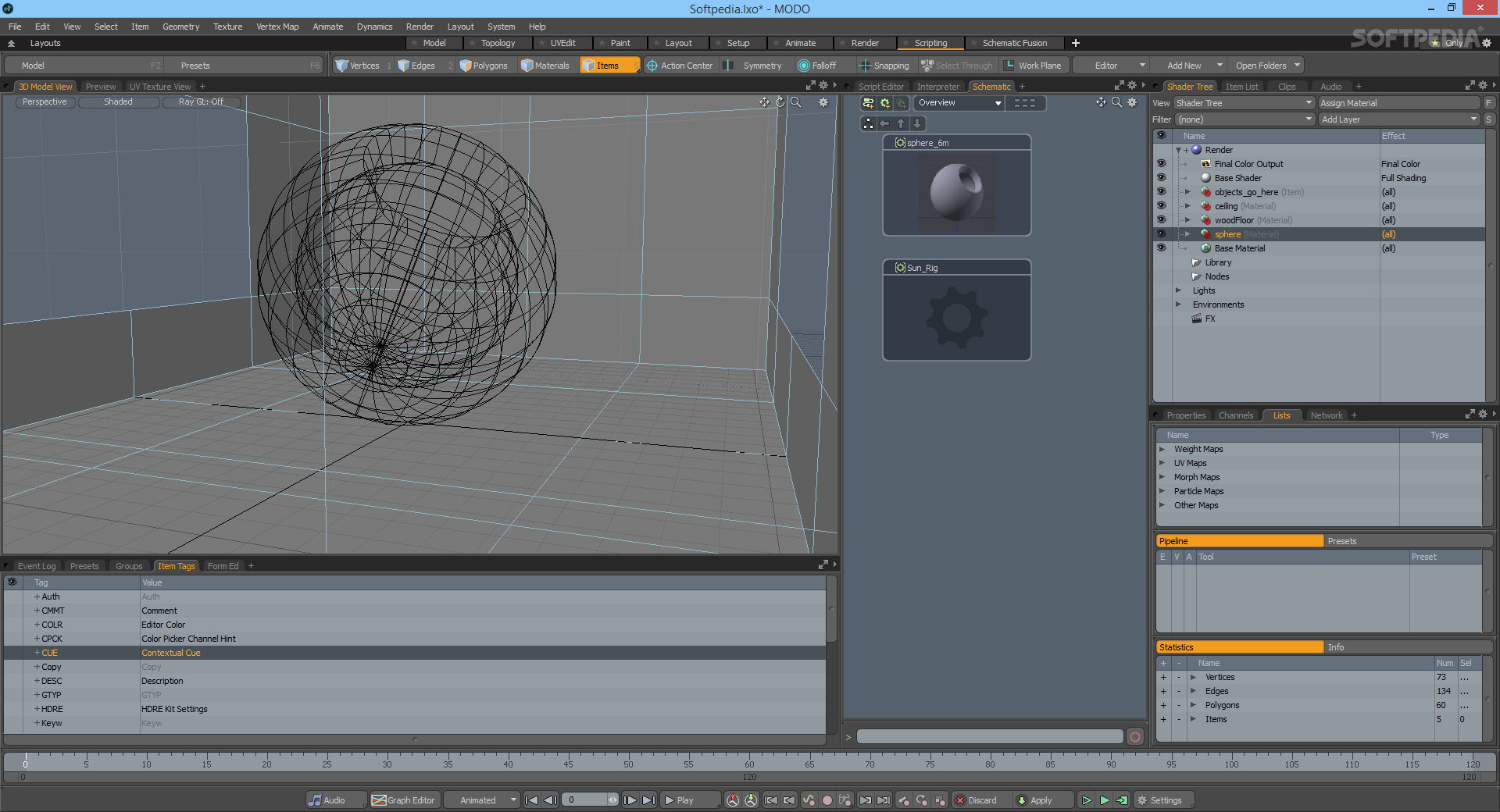Viewport: 1500px width, 812px height.
Task: Toggle visibility of woodFloor material
Action: [1161, 220]
